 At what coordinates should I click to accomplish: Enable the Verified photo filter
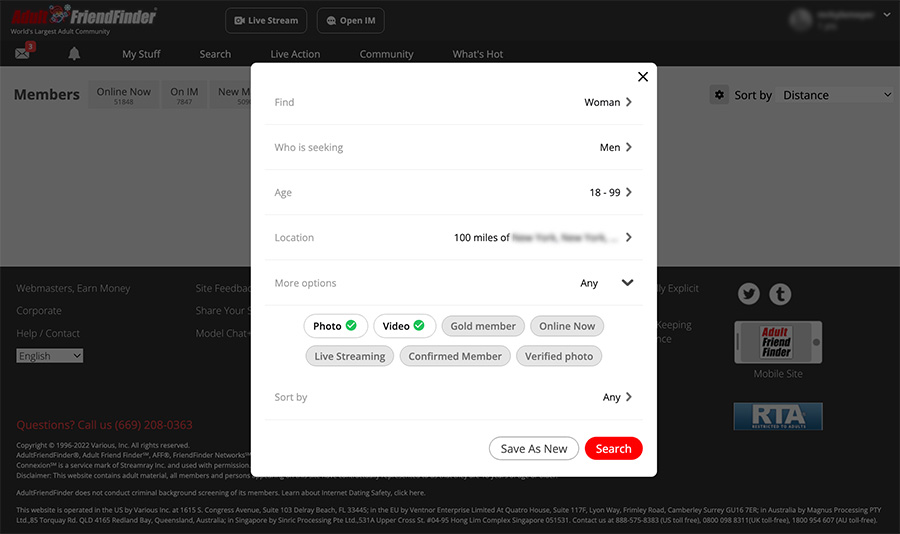click(x=558, y=356)
